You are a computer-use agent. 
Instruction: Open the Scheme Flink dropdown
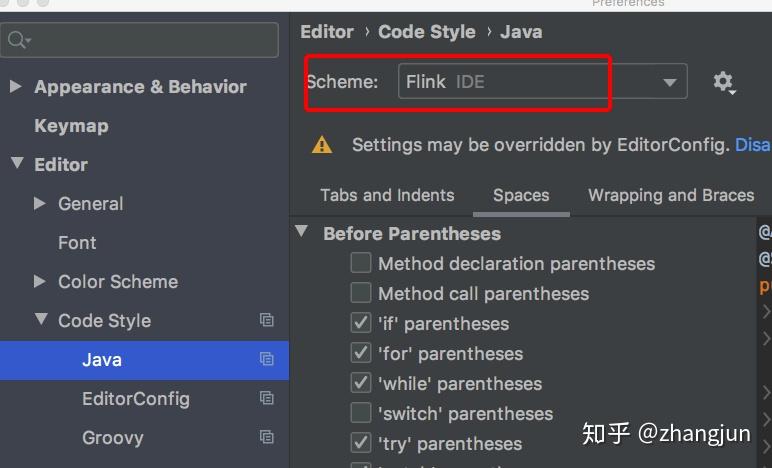(x=543, y=81)
